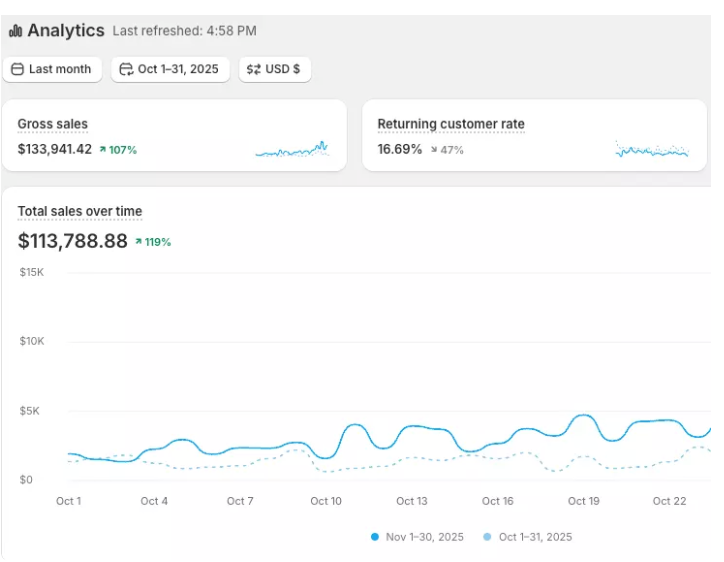Click the Returning customer rate sparkline
This screenshot has width=724, height=562.
[x=652, y=149]
